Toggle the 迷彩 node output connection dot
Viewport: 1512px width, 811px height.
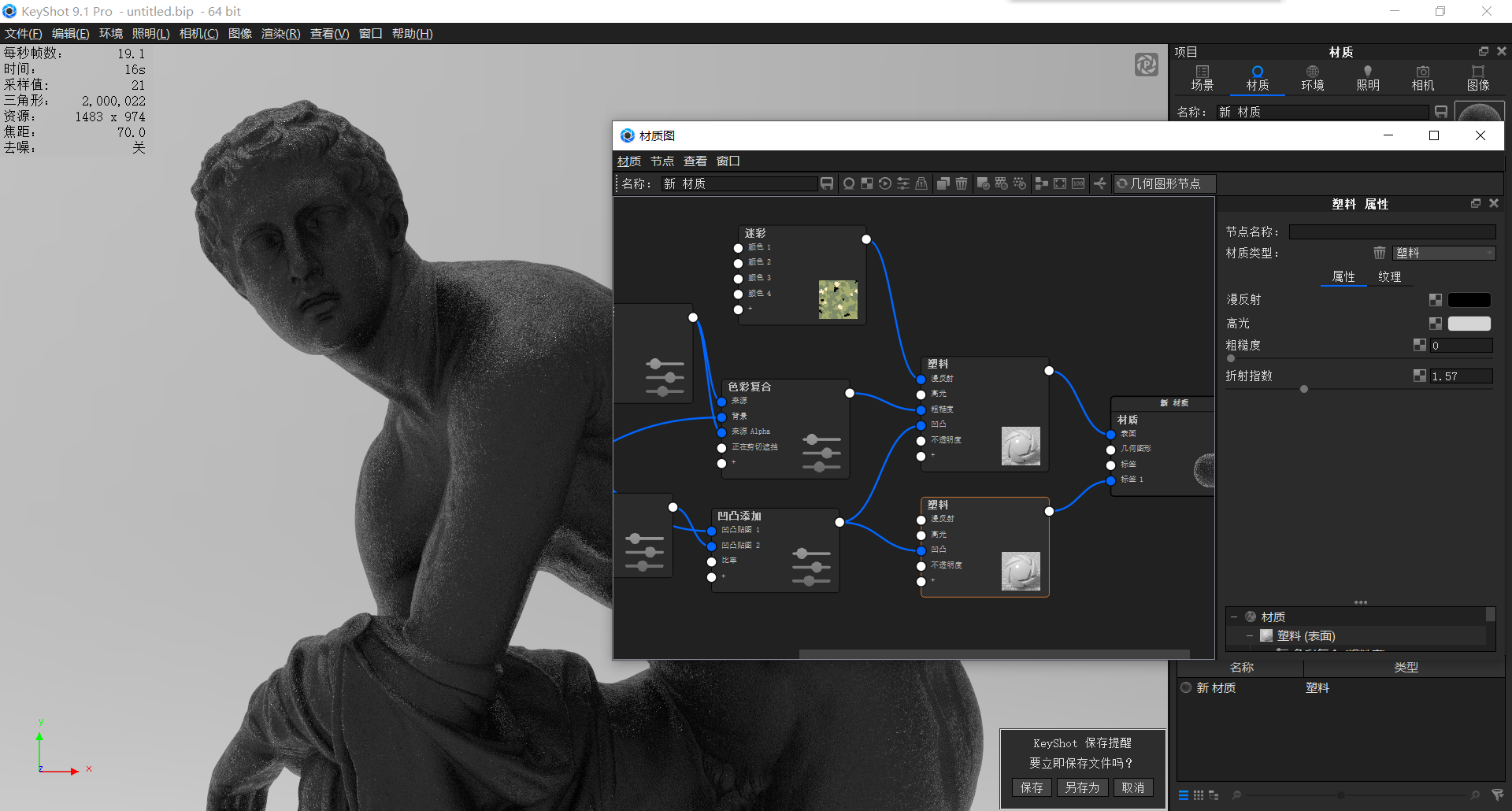tap(866, 239)
